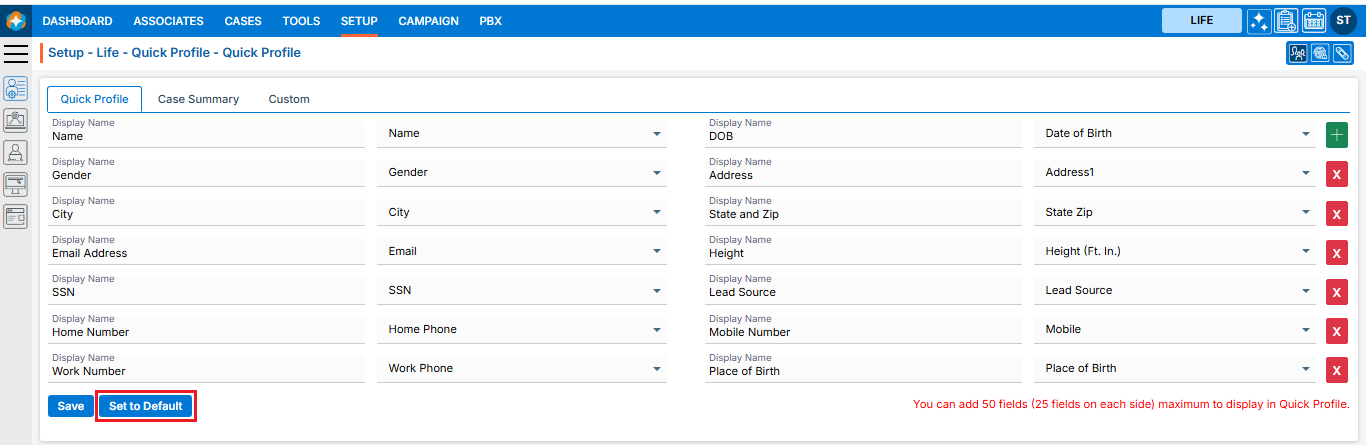Click the LIFE module button
Image resolution: width=1366 pixels, height=445 pixels.
(x=1201, y=21)
